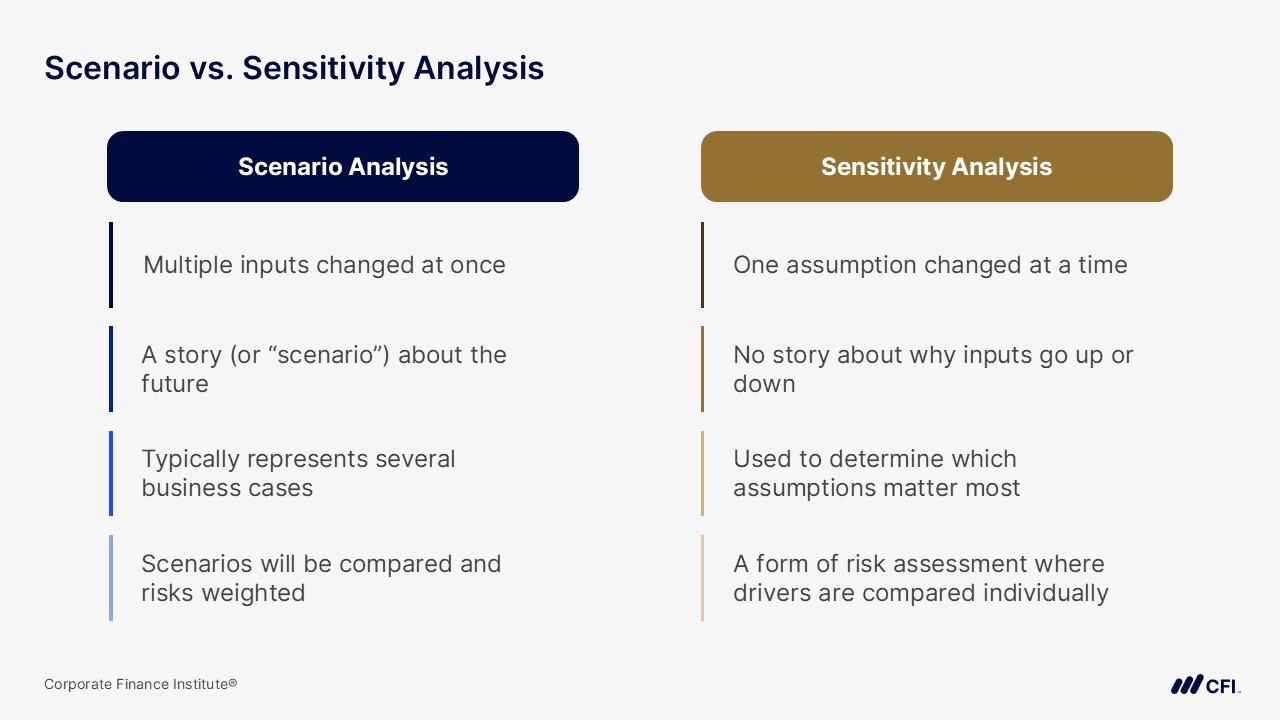Image resolution: width=1280 pixels, height=720 pixels.
Task: Select the text Multiple inputs changed at once
Action: pos(324,265)
